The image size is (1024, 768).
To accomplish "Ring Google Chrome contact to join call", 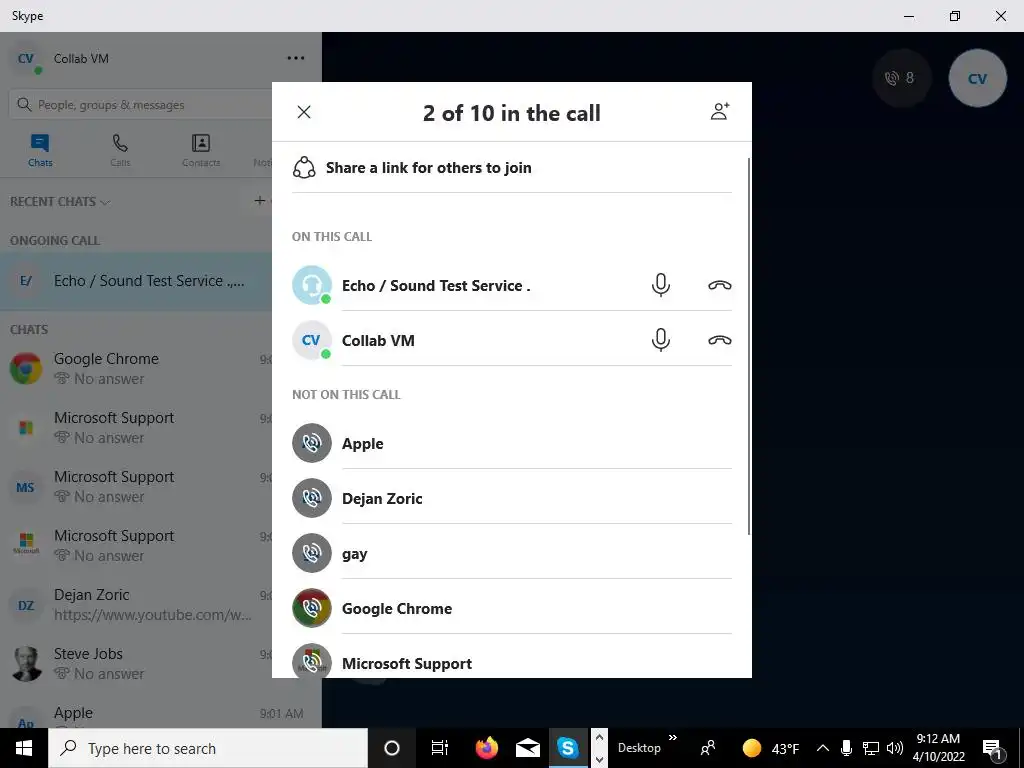I will pyautogui.click(x=312, y=608).
